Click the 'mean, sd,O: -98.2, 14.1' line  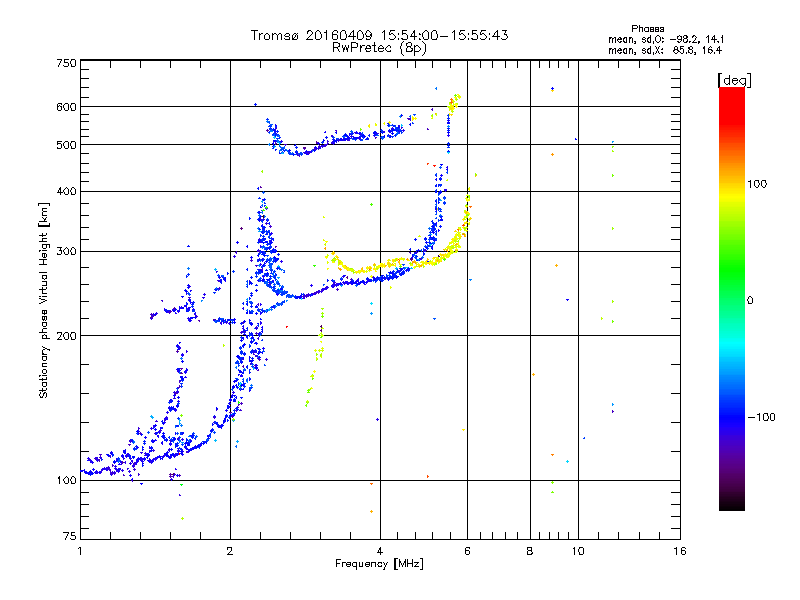666,39
